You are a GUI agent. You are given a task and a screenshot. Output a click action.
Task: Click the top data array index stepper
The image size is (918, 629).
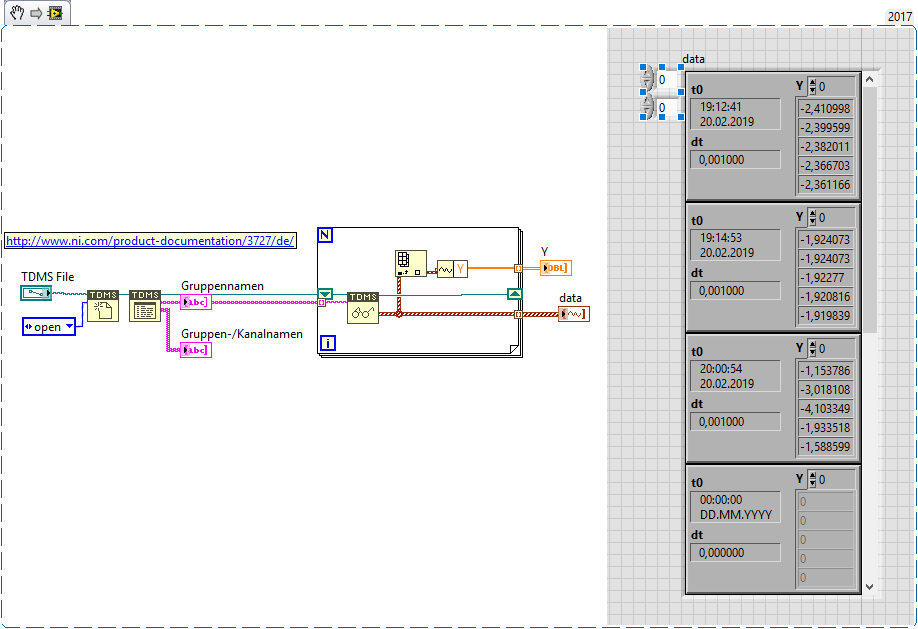648,79
